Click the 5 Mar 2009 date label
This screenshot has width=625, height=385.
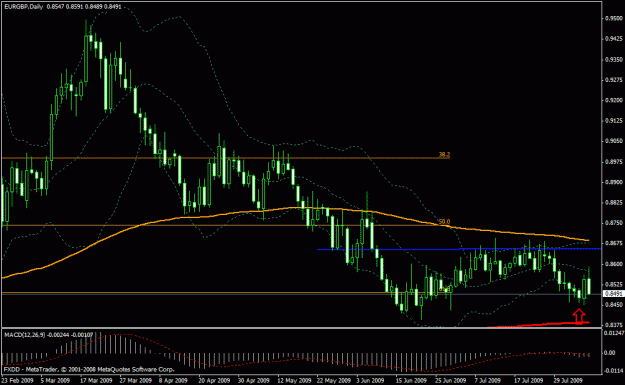click(55, 380)
